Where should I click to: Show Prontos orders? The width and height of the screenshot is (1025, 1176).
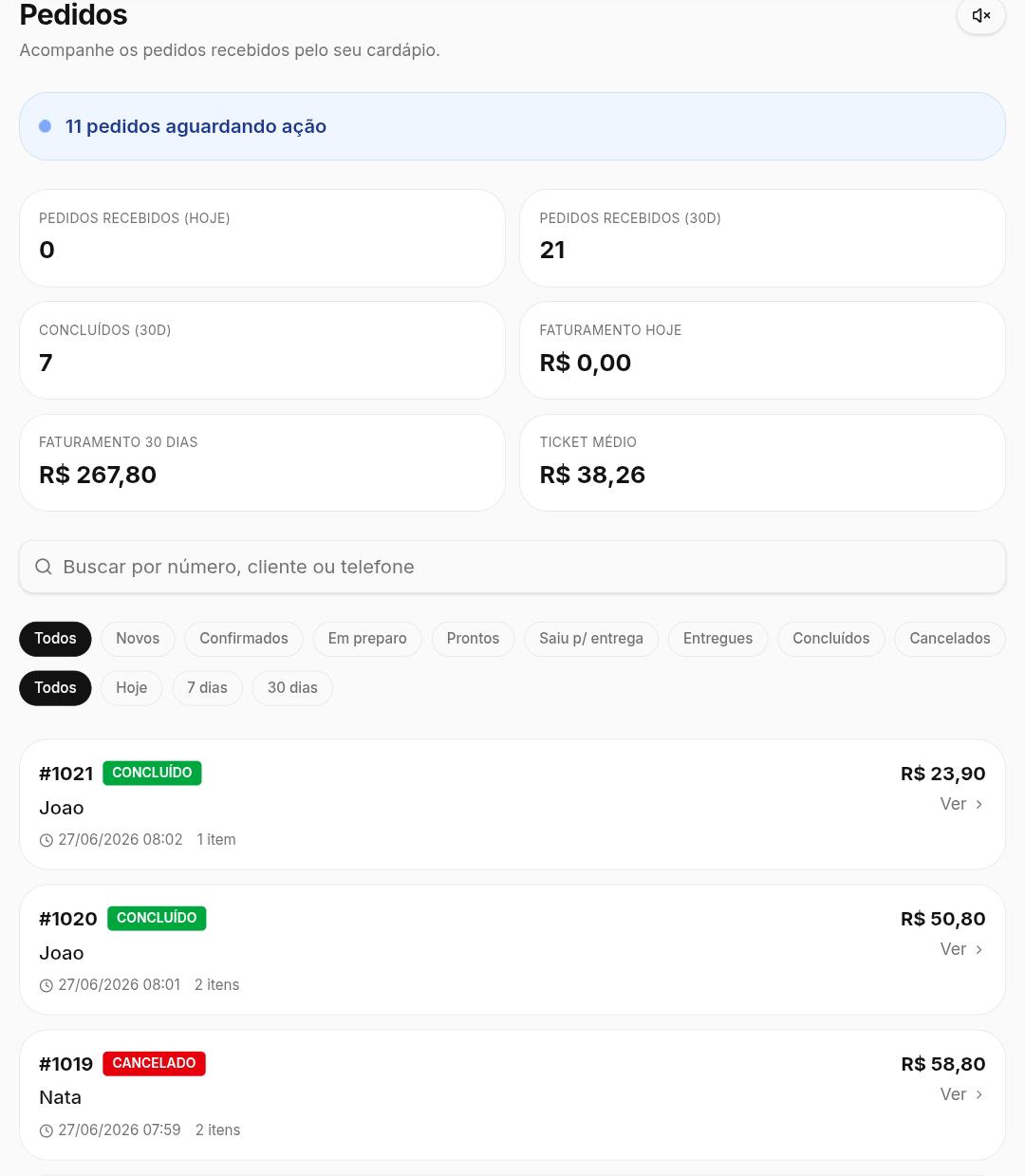(473, 639)
